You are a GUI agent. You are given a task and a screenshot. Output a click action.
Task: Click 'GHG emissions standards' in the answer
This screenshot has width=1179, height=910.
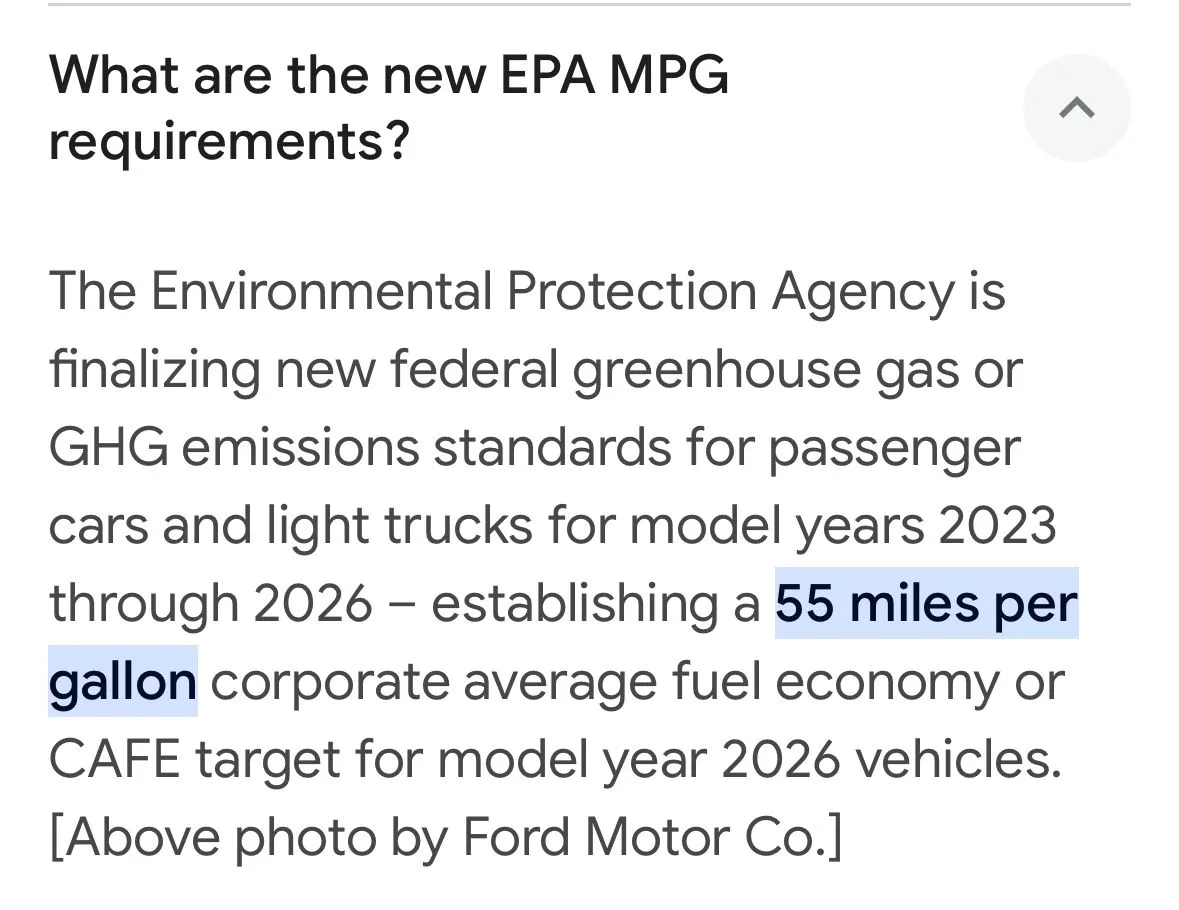point(360,447)
